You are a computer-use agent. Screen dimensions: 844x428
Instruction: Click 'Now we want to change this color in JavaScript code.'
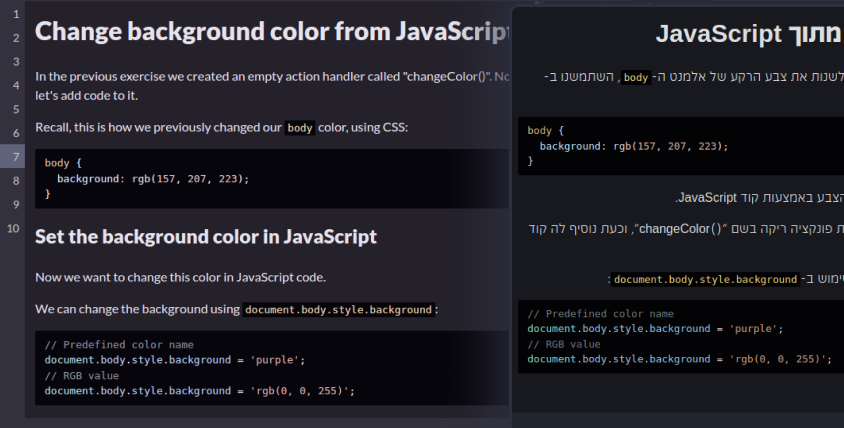pos(180,277)
